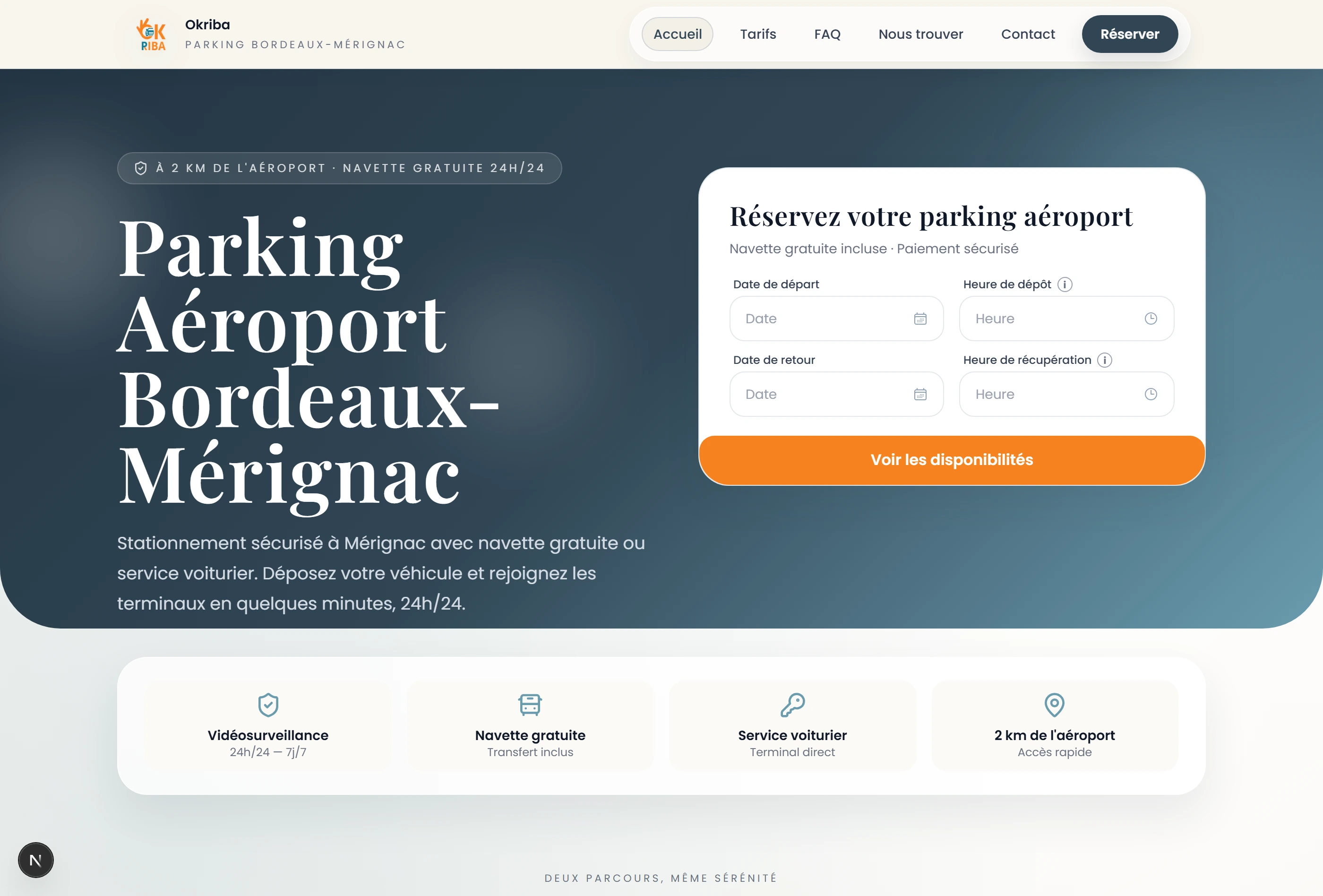Focus the Date de retour input

coord(836,395)
